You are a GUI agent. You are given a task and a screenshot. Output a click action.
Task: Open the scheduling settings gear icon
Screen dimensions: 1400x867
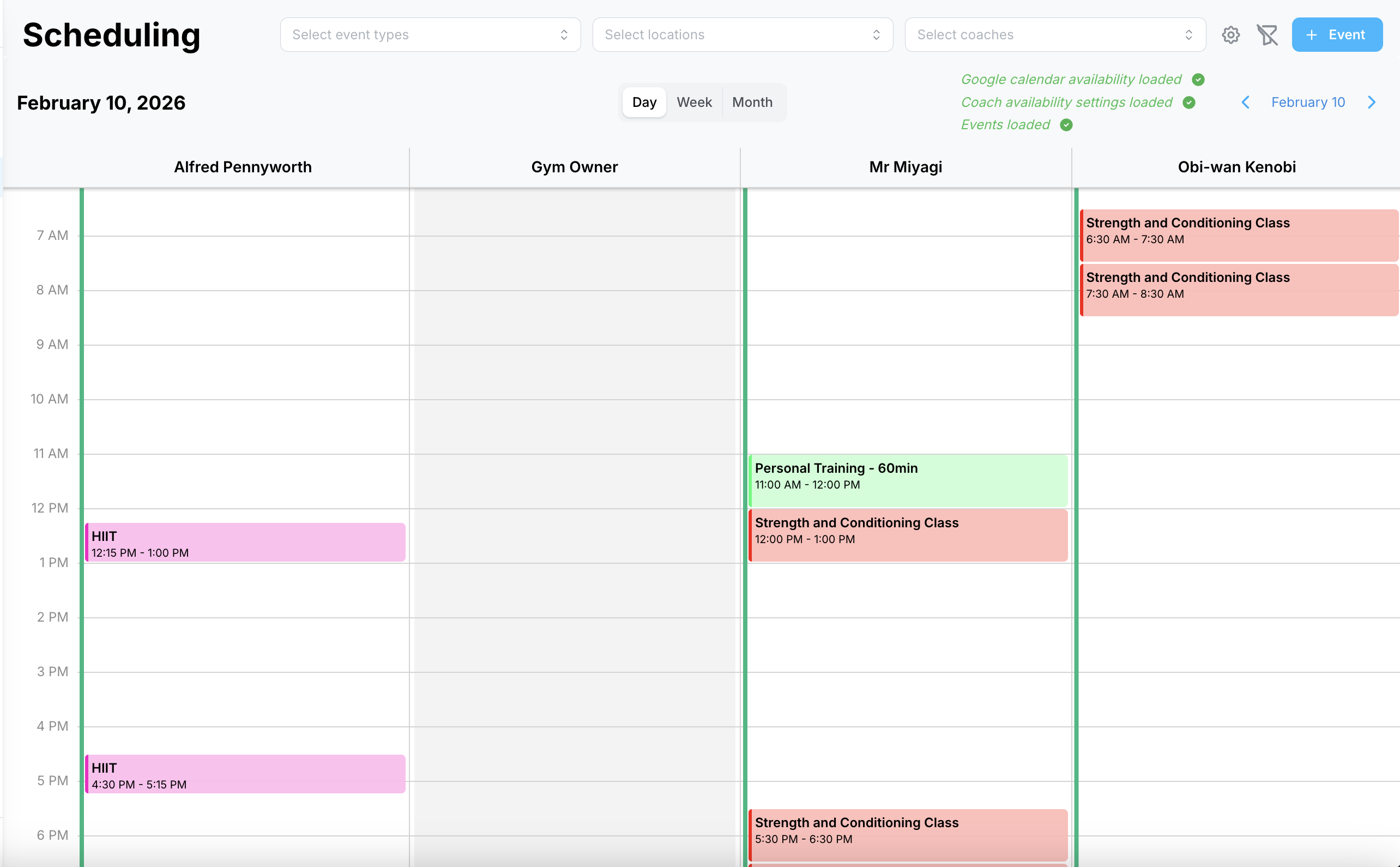1230,35
